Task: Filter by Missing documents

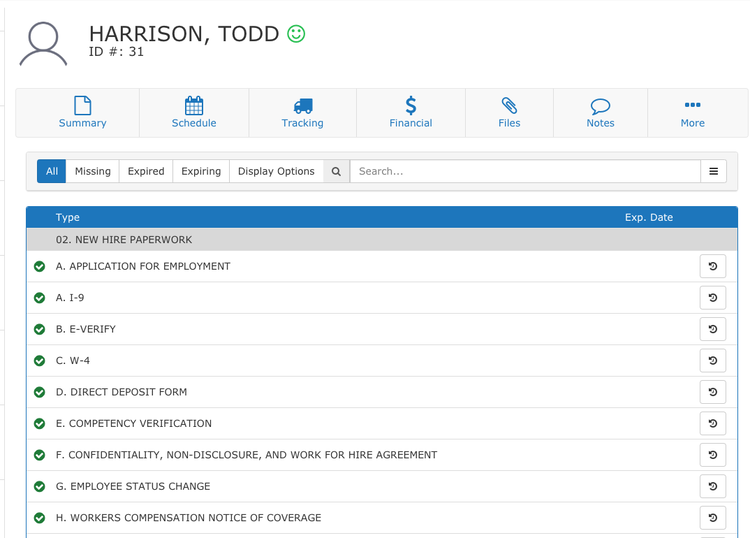Action: pyautogui.click(x=92, y=171)
